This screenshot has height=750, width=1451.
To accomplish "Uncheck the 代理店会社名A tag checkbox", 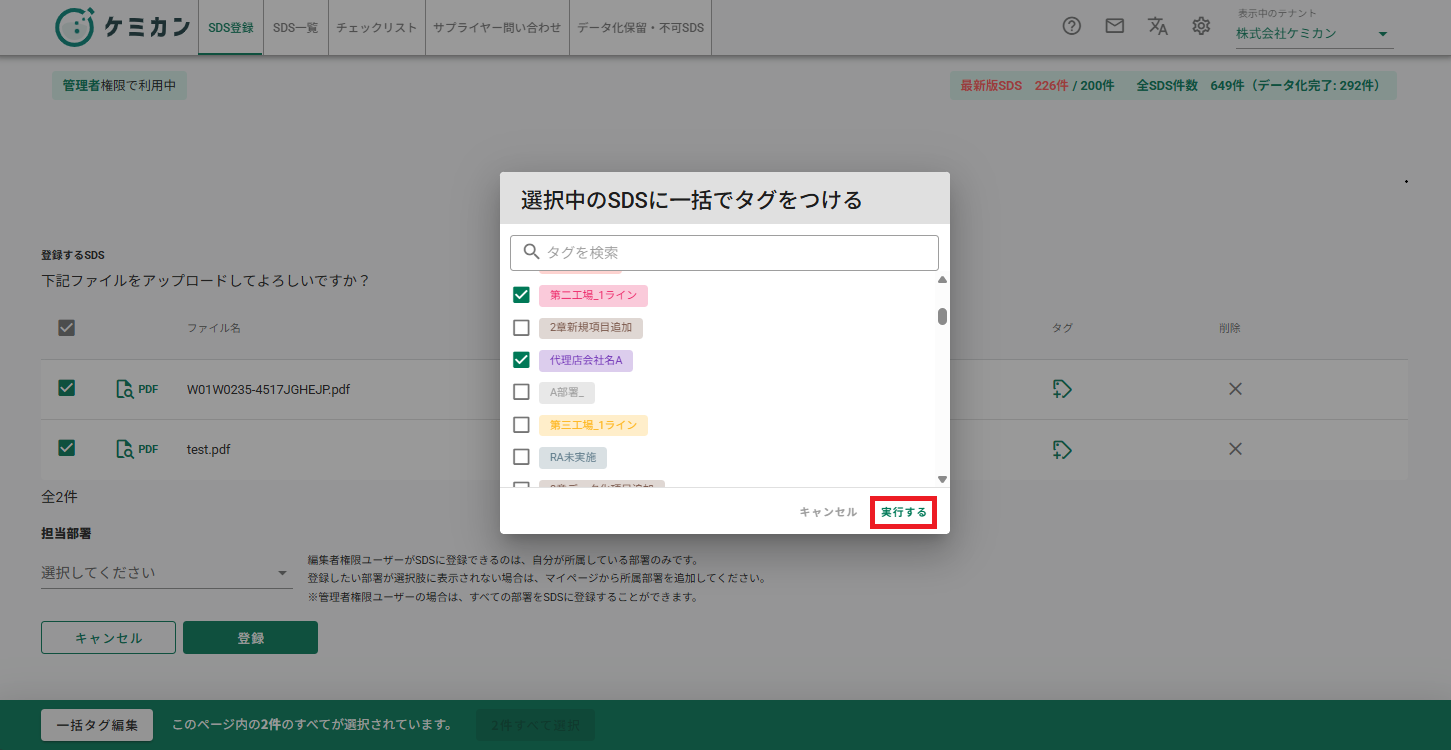I will (x=521, y=360).
